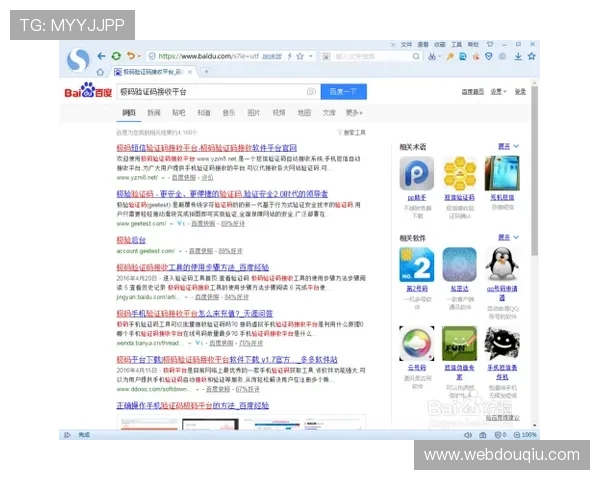Open result title above www.ddooo.com address
The image size is (600, 480).
click(x=227, y=359)
